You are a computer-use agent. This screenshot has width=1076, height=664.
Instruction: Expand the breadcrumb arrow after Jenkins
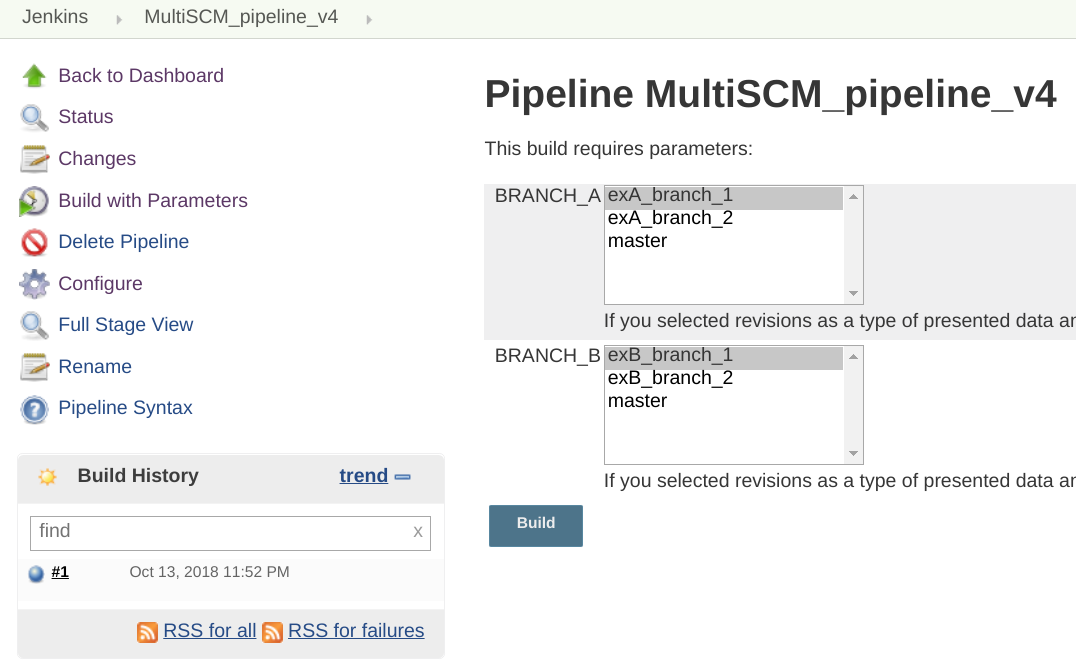[119, 19]
